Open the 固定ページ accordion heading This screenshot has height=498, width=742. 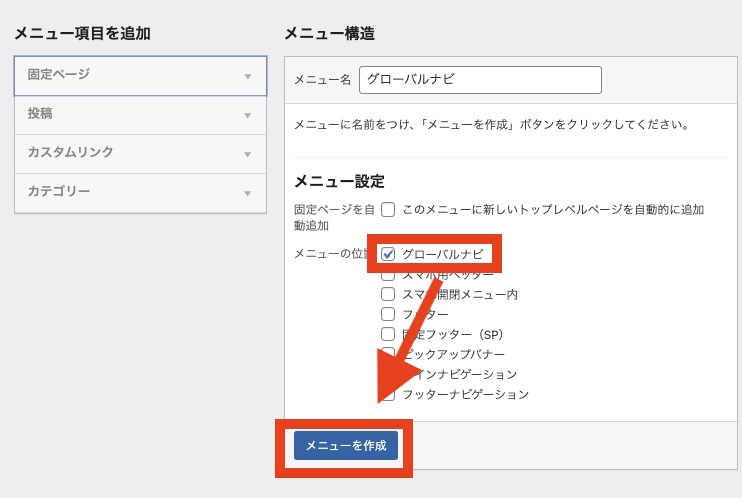coord(58,75)
